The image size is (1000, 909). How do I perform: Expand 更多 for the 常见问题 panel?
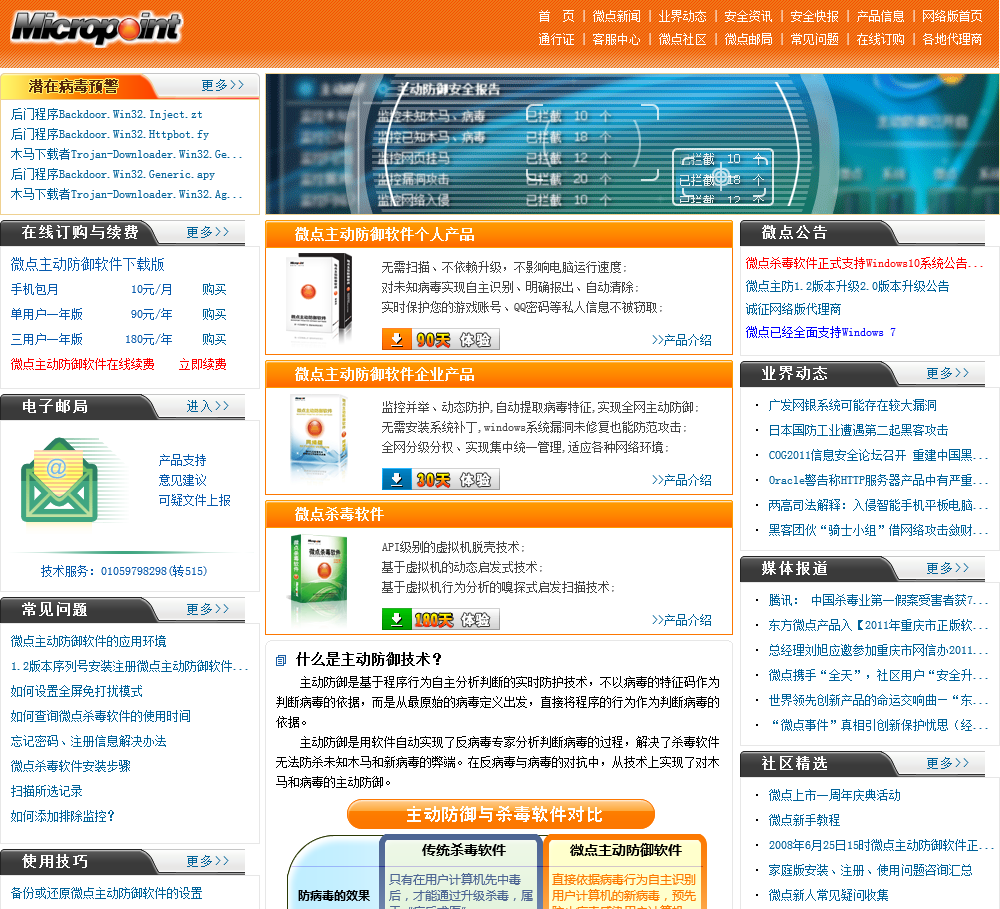[x=207, y=609]
